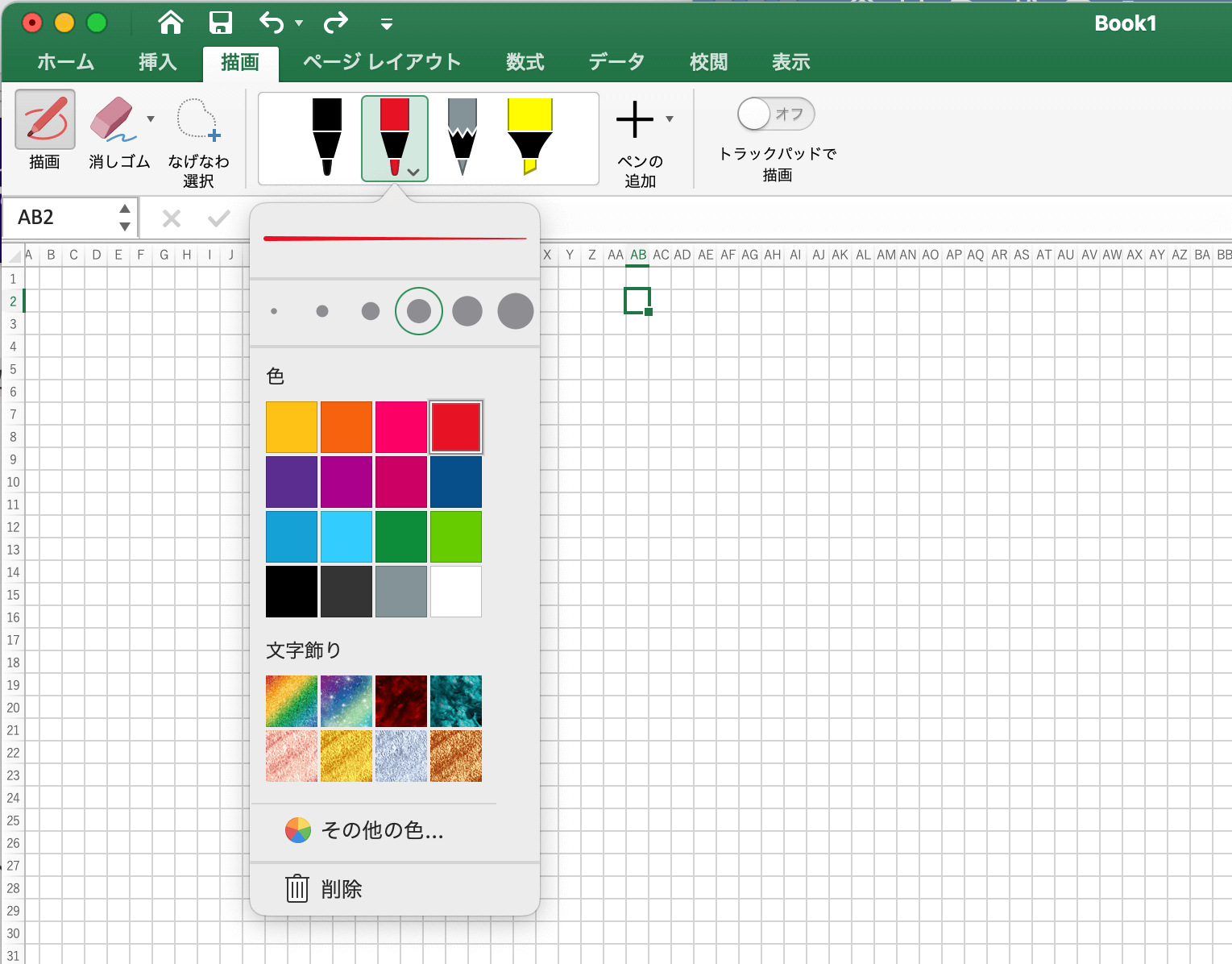This screenshot has width=1232, height=964.
Task: Select the third pen thickness dot
Action: click(x=371, y=311)
